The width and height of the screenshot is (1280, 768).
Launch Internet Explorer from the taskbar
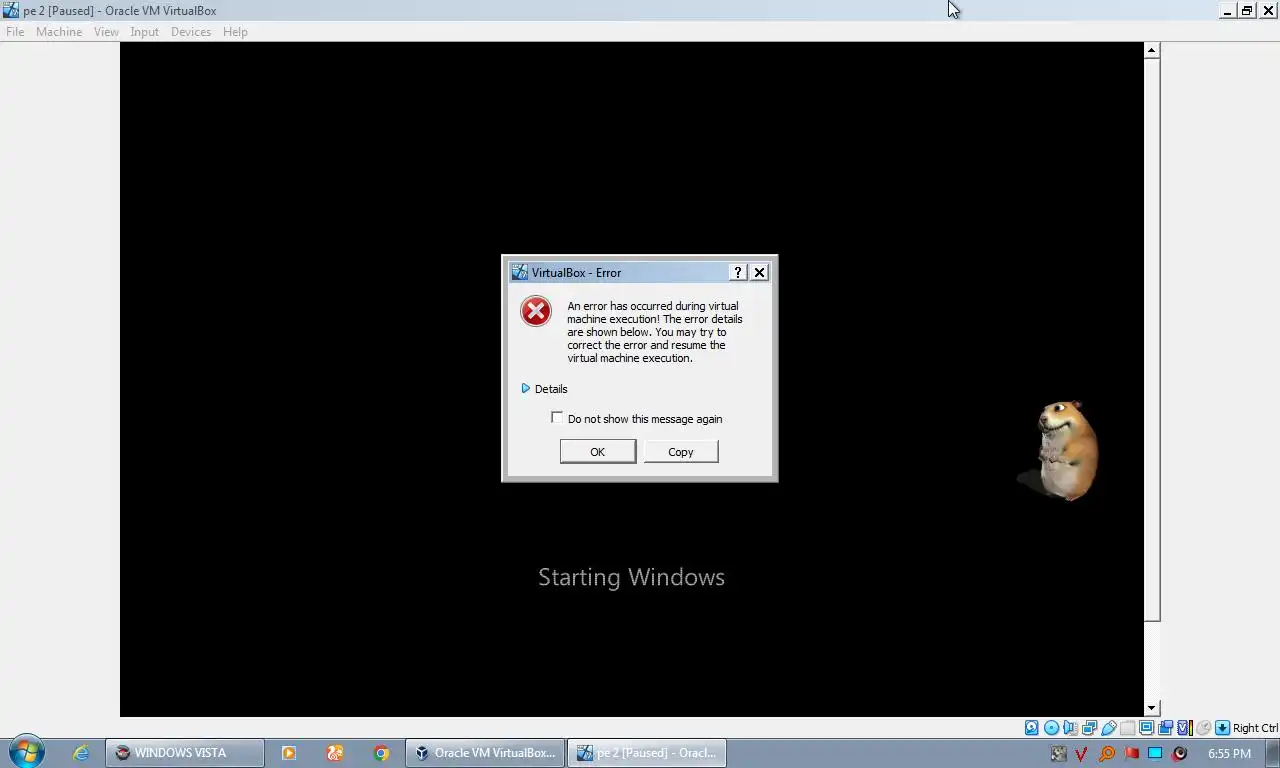[81, 753]
